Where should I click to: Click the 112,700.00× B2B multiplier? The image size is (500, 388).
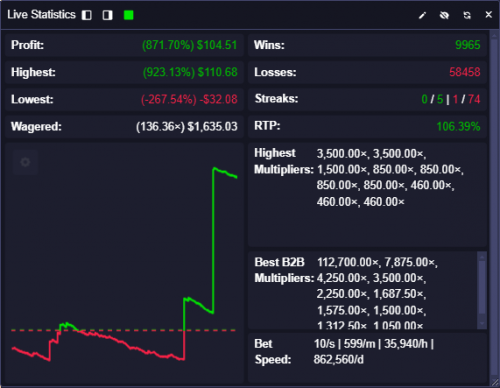point(348,262)
